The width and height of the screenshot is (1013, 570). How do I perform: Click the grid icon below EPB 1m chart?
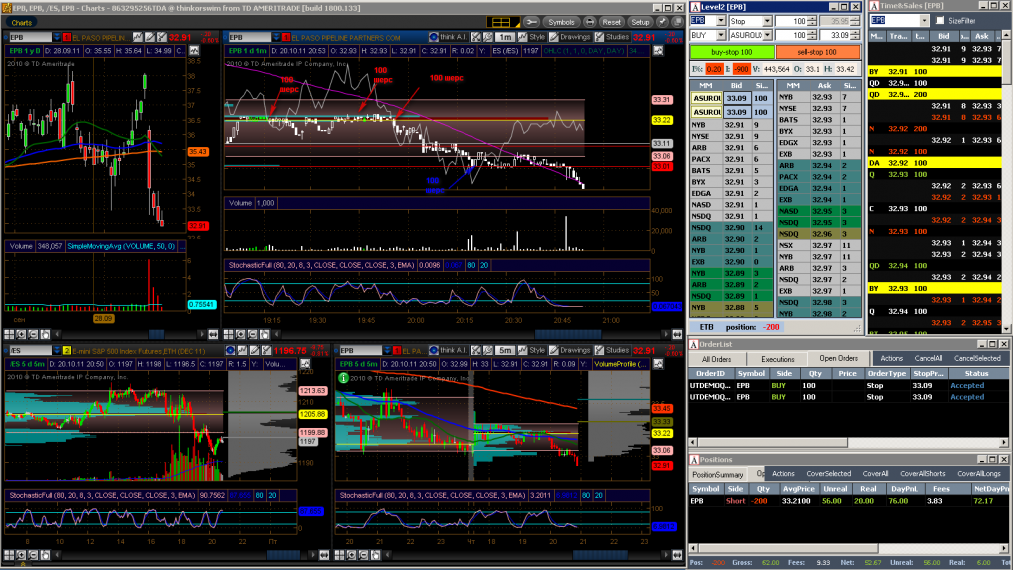(229, 334)
